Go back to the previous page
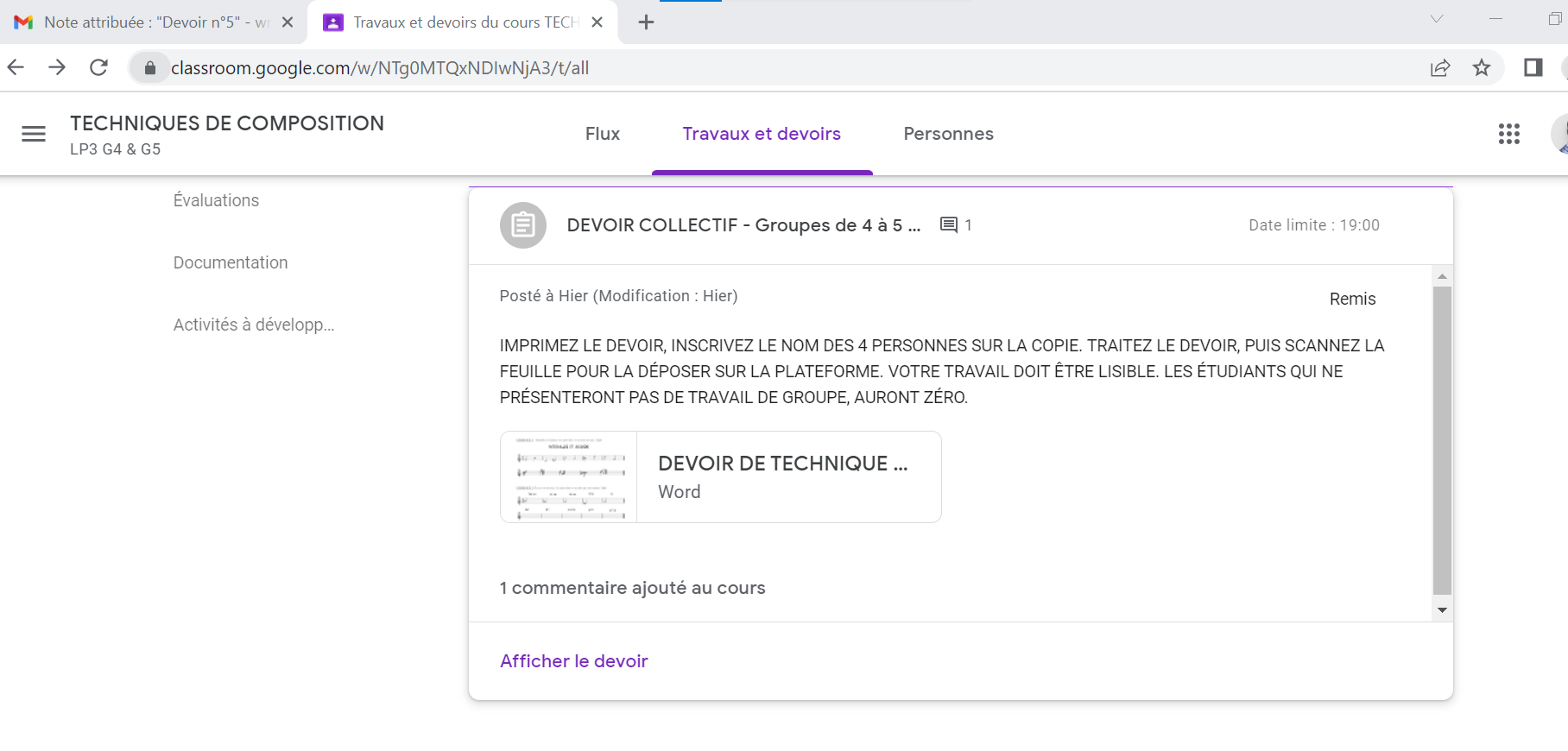 point(16,67)
